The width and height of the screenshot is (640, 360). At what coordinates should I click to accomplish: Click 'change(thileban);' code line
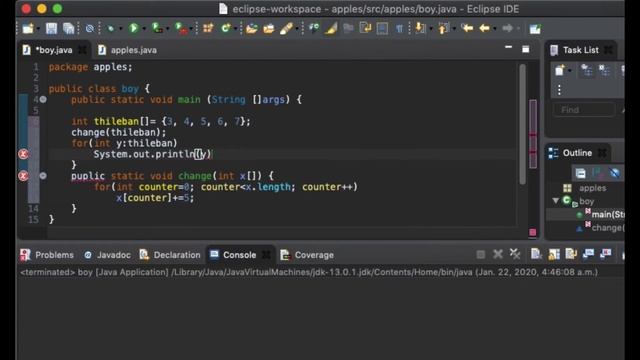(118, 132)
